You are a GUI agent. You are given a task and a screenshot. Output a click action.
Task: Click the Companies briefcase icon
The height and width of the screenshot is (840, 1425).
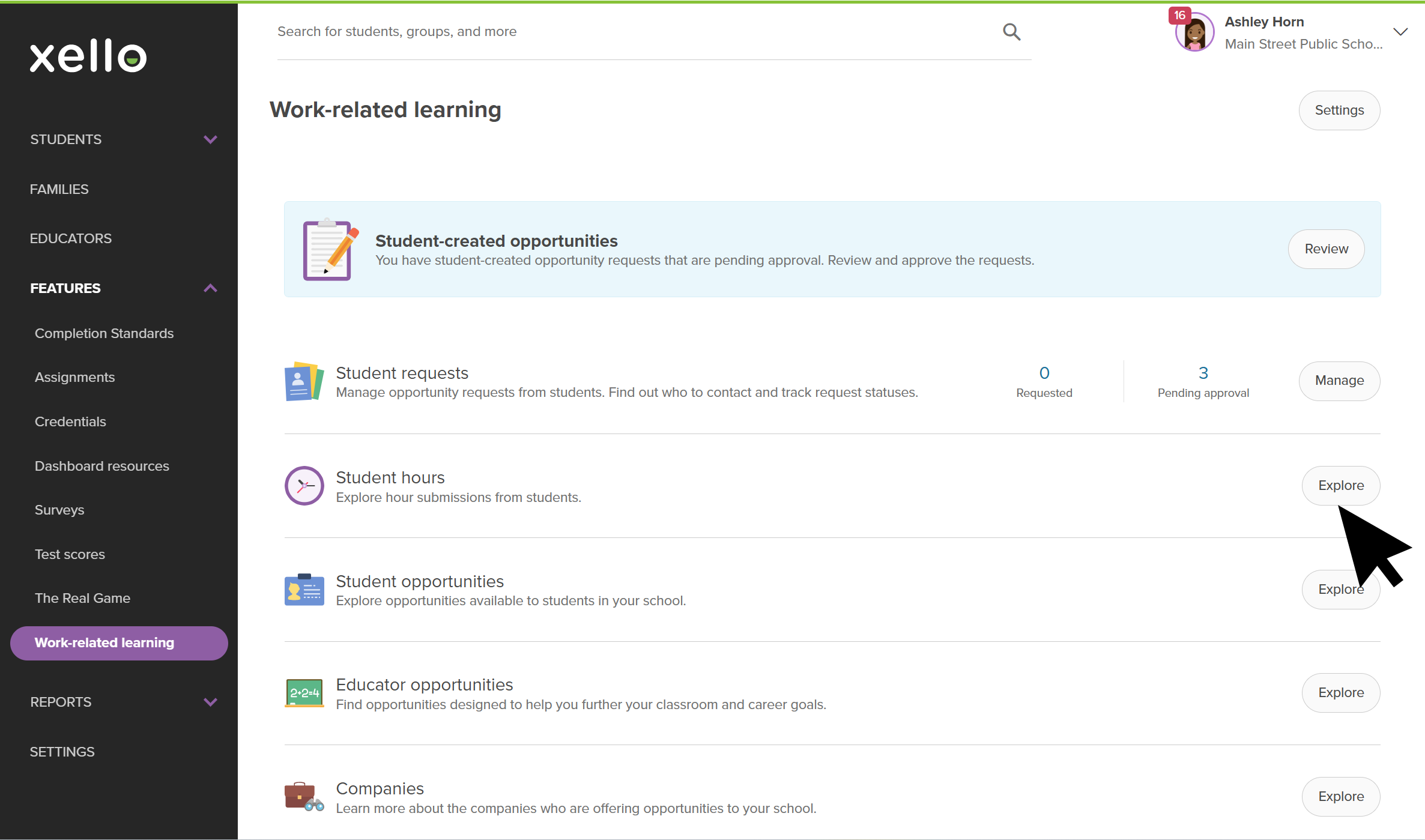point(304,797)
